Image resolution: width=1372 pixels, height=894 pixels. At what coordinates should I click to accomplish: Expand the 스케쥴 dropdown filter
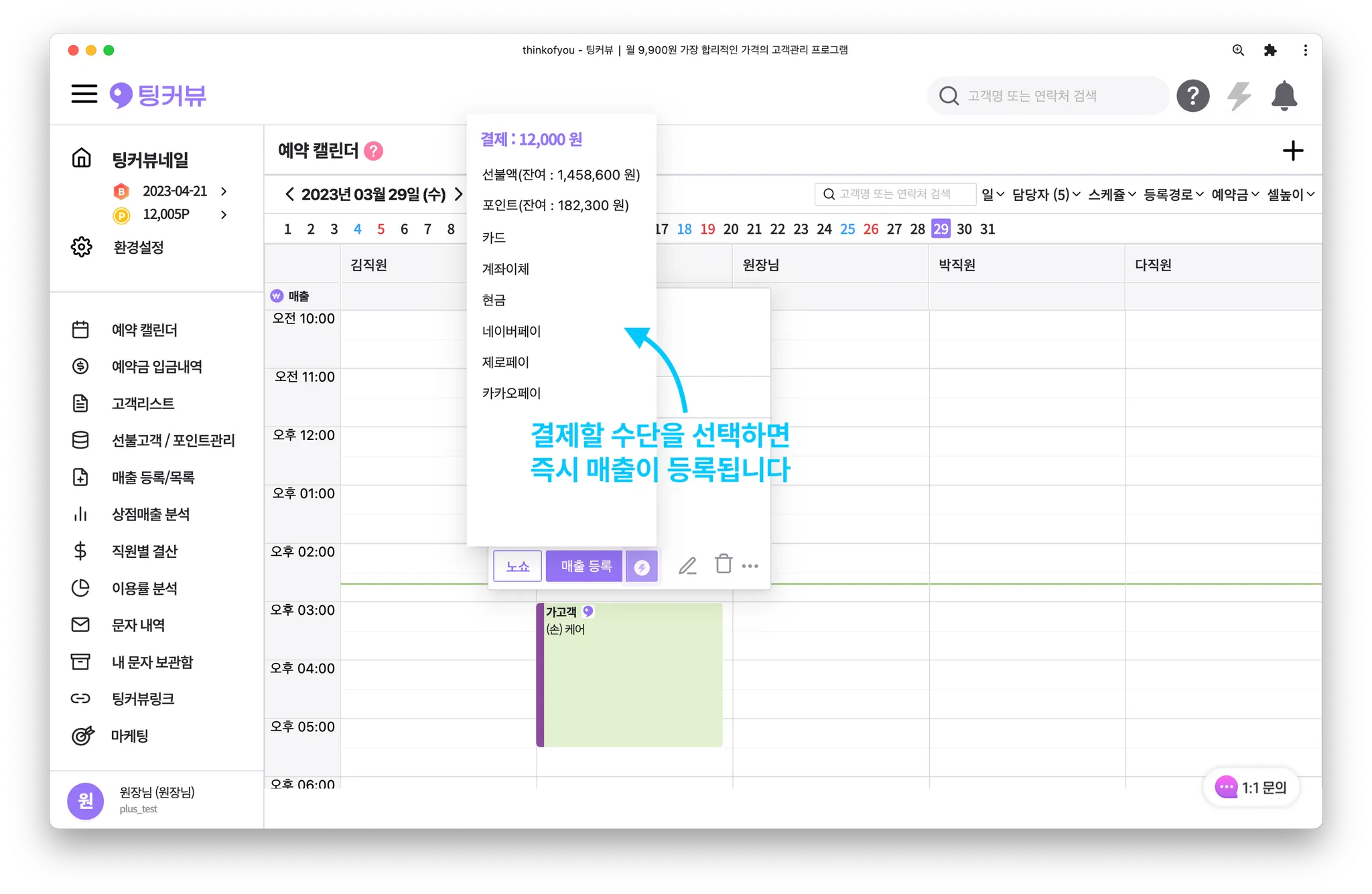[x=1111, y=194]
